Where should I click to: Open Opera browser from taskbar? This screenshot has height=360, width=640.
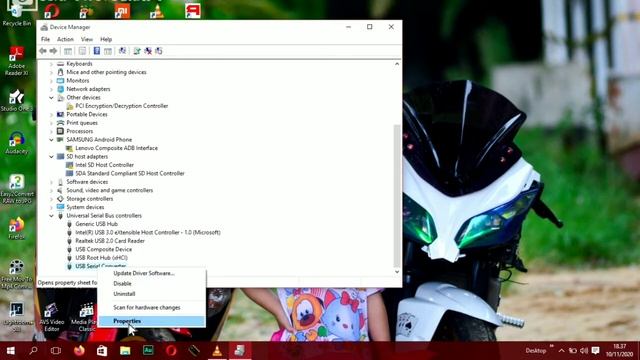[x=171, y=351]
